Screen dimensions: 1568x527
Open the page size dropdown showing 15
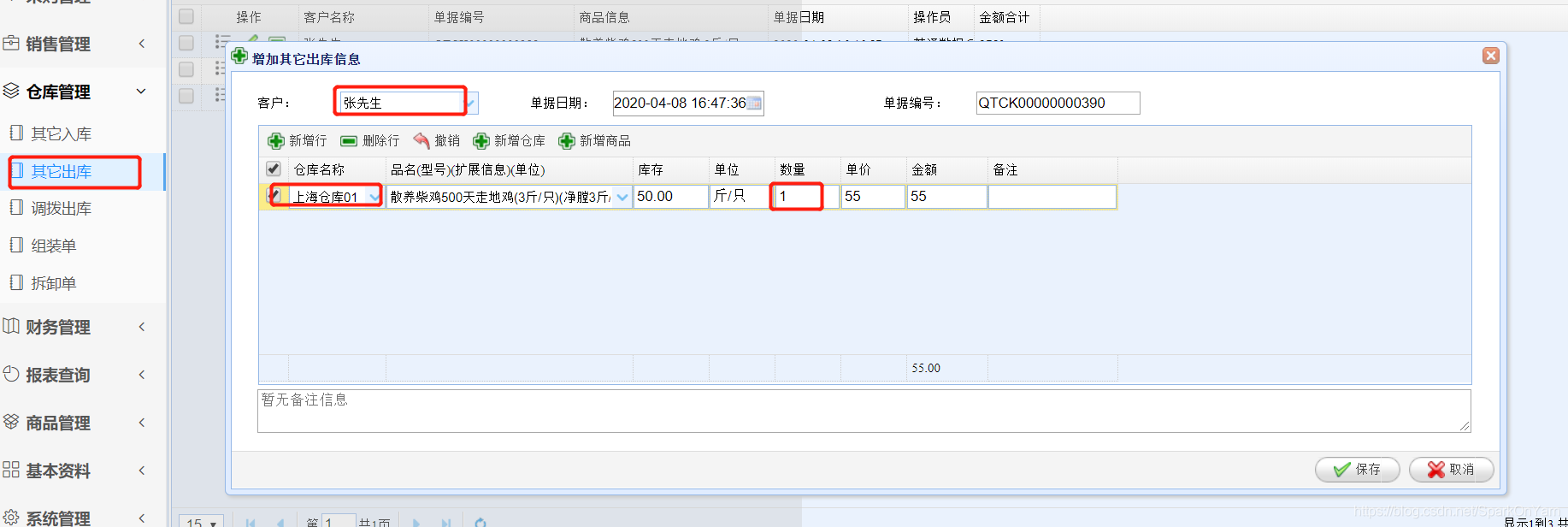pos(202,522)
